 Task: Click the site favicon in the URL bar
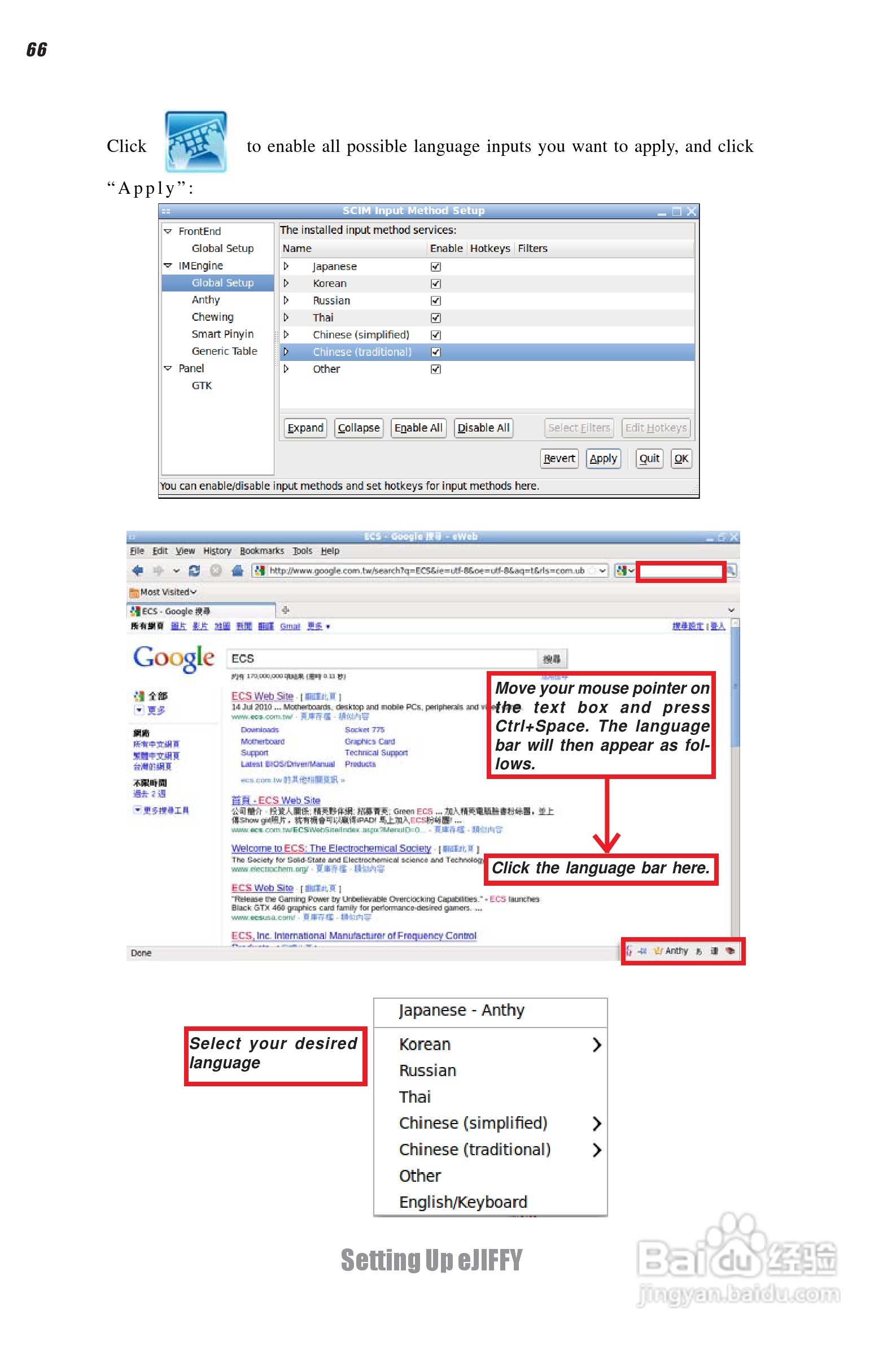(261, 571)
